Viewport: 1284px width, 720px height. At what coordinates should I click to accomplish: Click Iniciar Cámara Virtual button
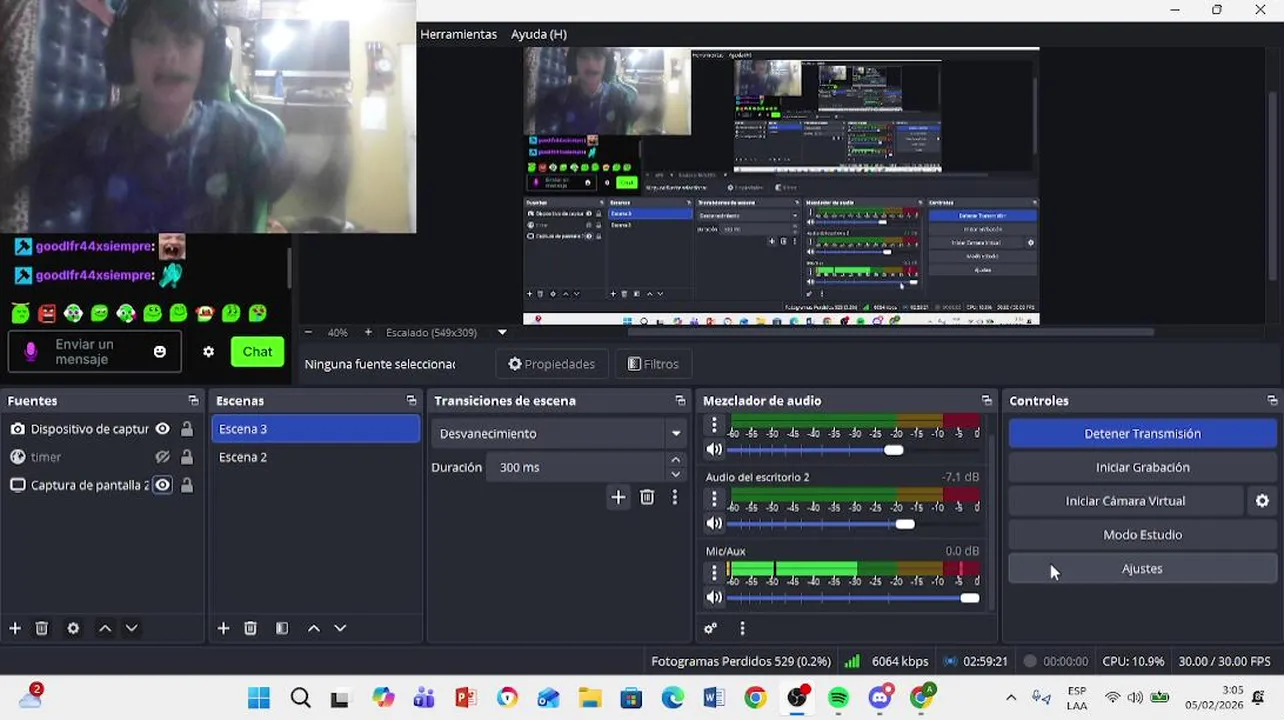pos(1125,501)
